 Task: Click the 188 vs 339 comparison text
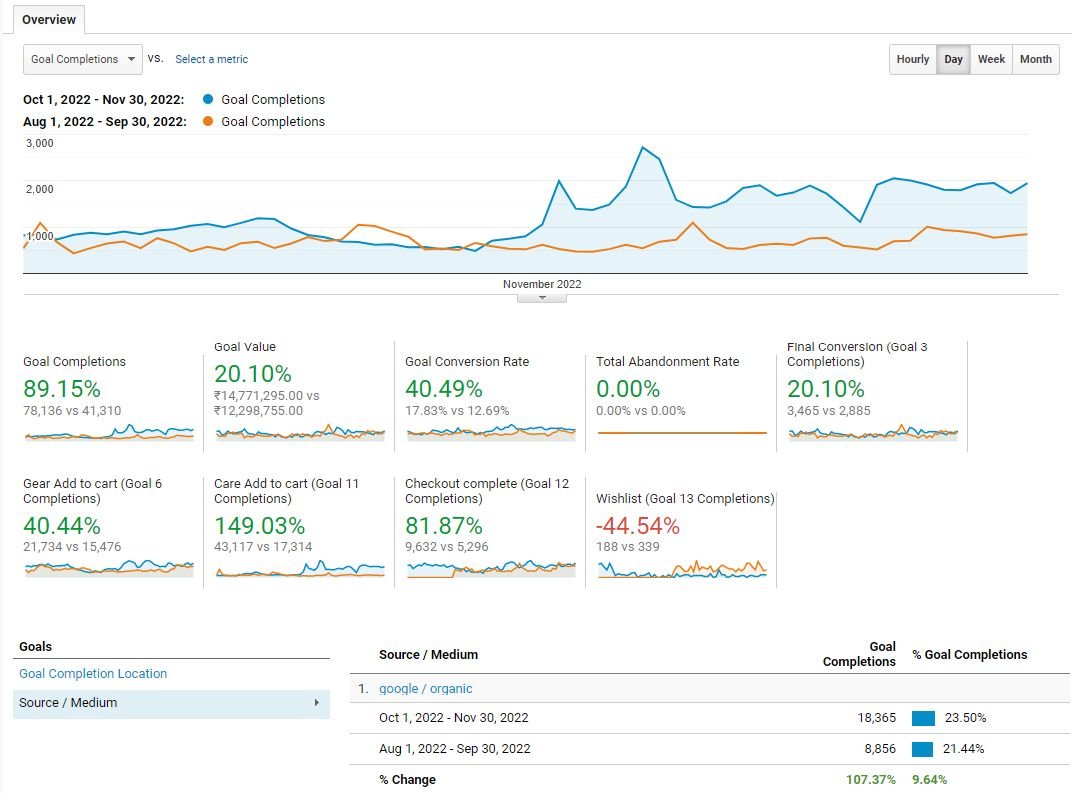(x=628, y=547)
